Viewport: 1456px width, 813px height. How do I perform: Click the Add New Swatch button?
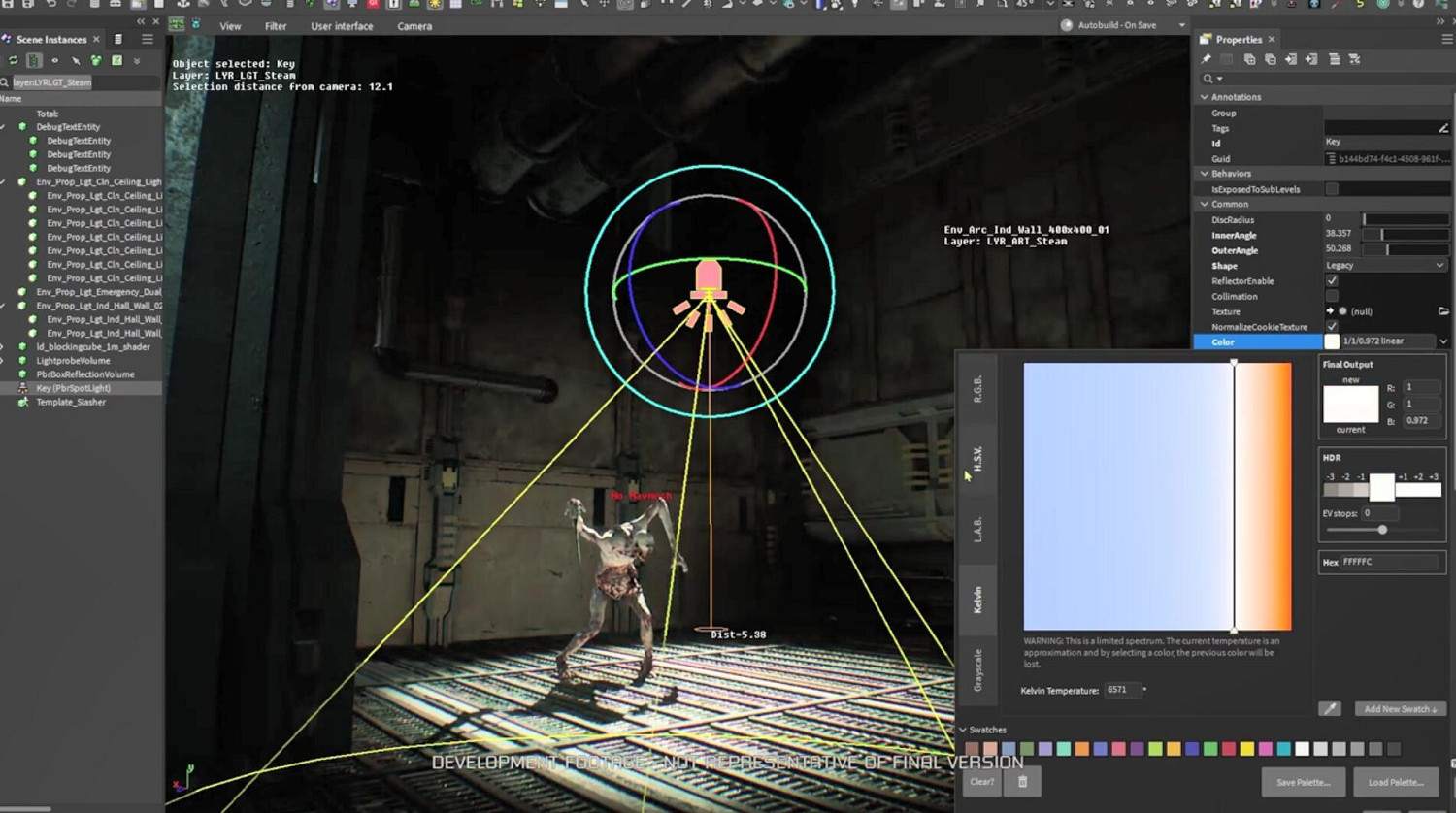(x=1400, y=709)
